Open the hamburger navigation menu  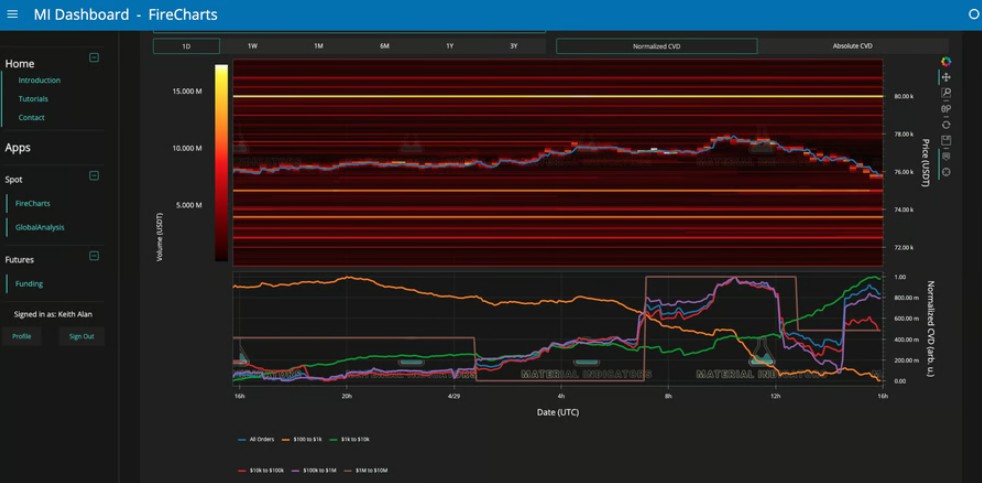click(x=12, y=14)
